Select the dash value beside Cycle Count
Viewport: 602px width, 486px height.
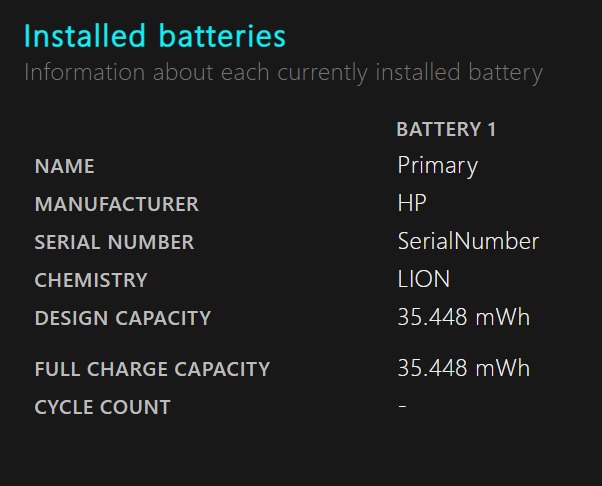click(x=402, y=405)
